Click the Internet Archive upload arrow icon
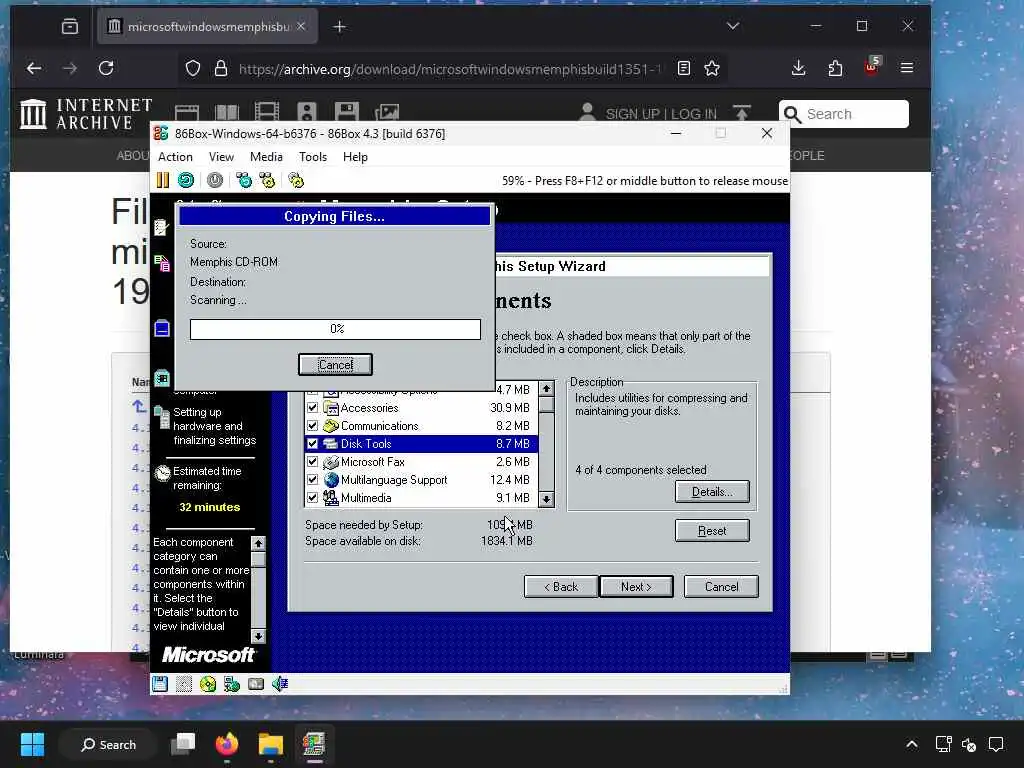Image resolution: width=1024 pixels, height=768 pixels. click(742, 113)
